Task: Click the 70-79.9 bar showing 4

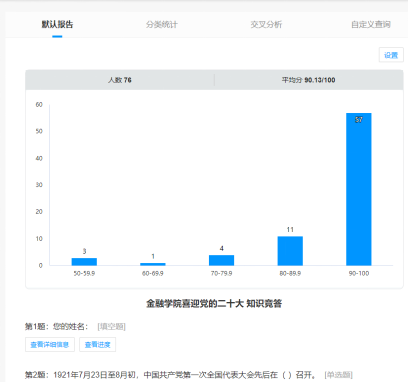Action: 221,260
